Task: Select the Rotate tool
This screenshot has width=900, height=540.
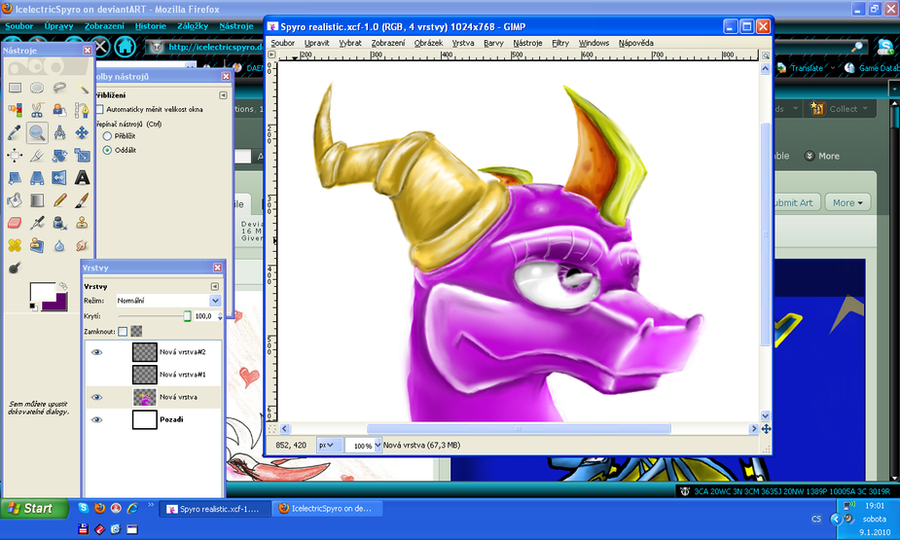Action: pyautogui.click(x=60, y=156)
